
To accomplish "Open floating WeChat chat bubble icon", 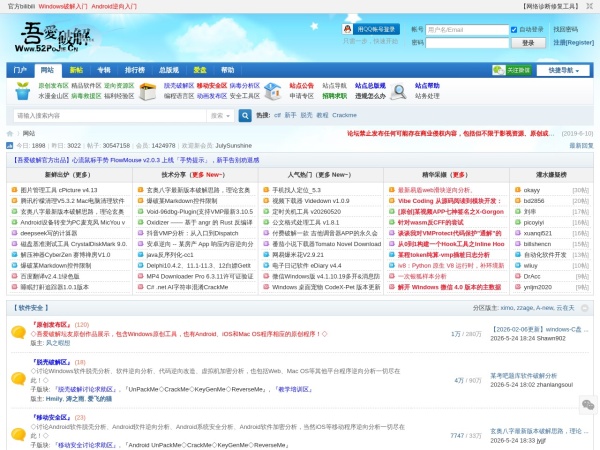I will click(588, 405).
